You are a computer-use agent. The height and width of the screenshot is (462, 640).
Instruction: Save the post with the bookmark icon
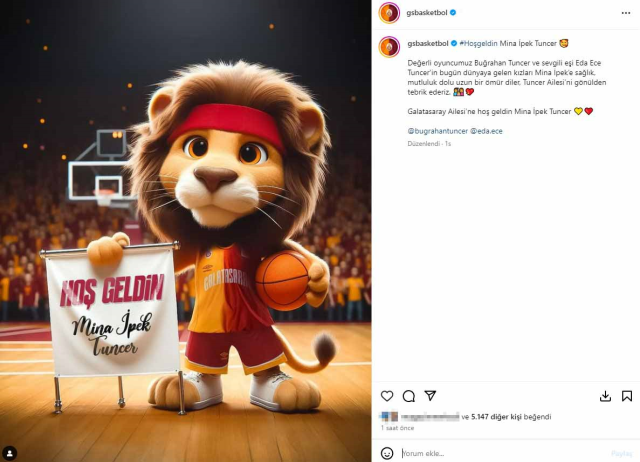point(627,396)
